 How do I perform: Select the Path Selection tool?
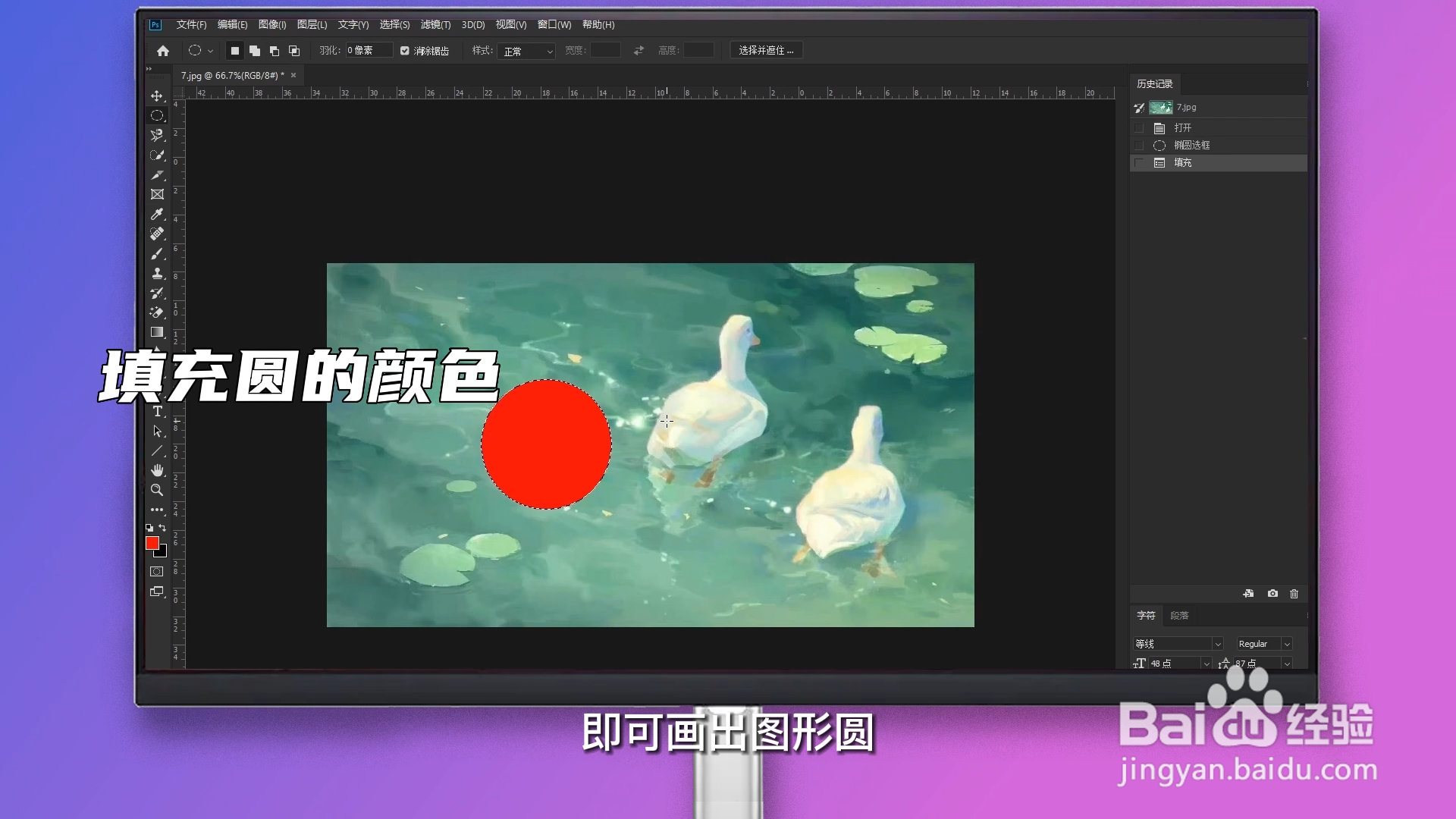click(157, 431)
